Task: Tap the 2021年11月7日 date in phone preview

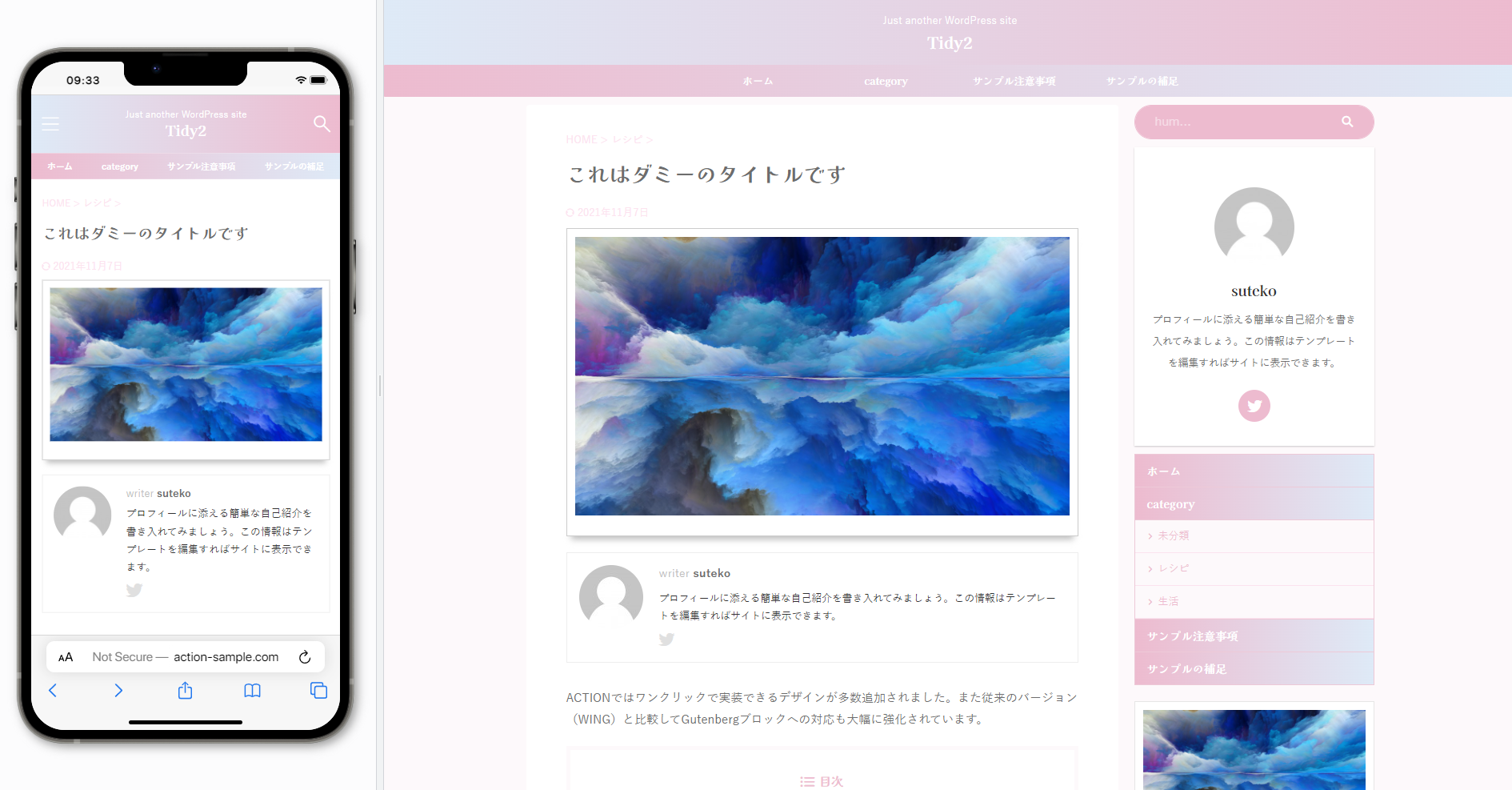Action: [87, 266]
